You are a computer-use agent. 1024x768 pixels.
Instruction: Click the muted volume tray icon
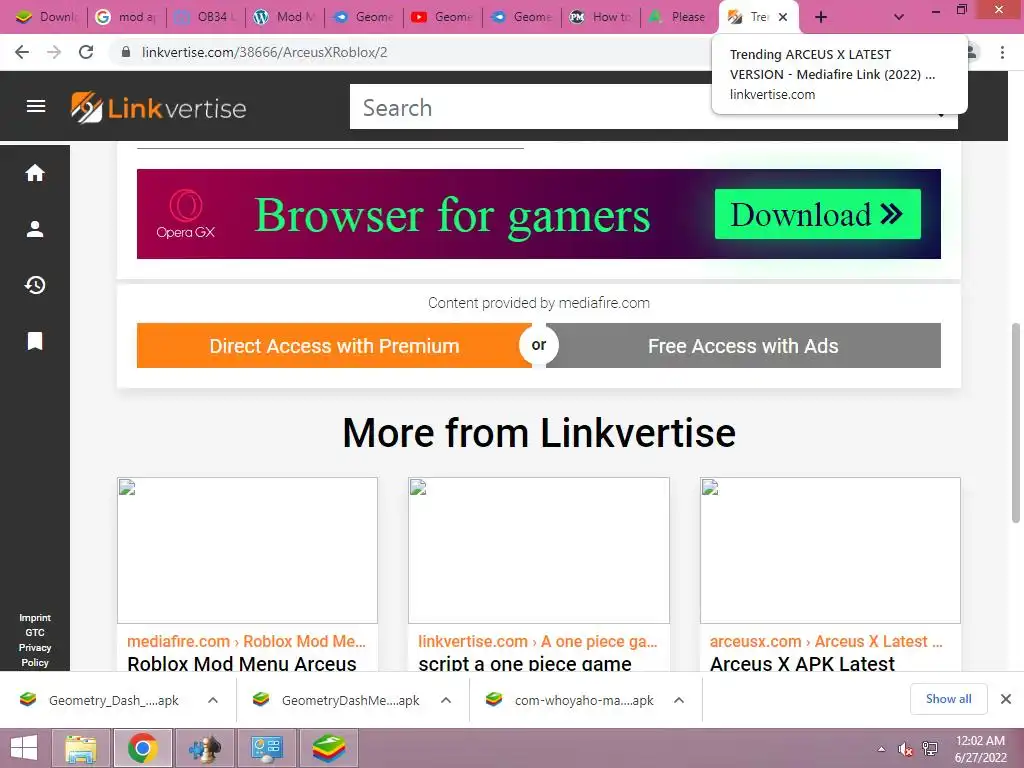tap(905, 749)
